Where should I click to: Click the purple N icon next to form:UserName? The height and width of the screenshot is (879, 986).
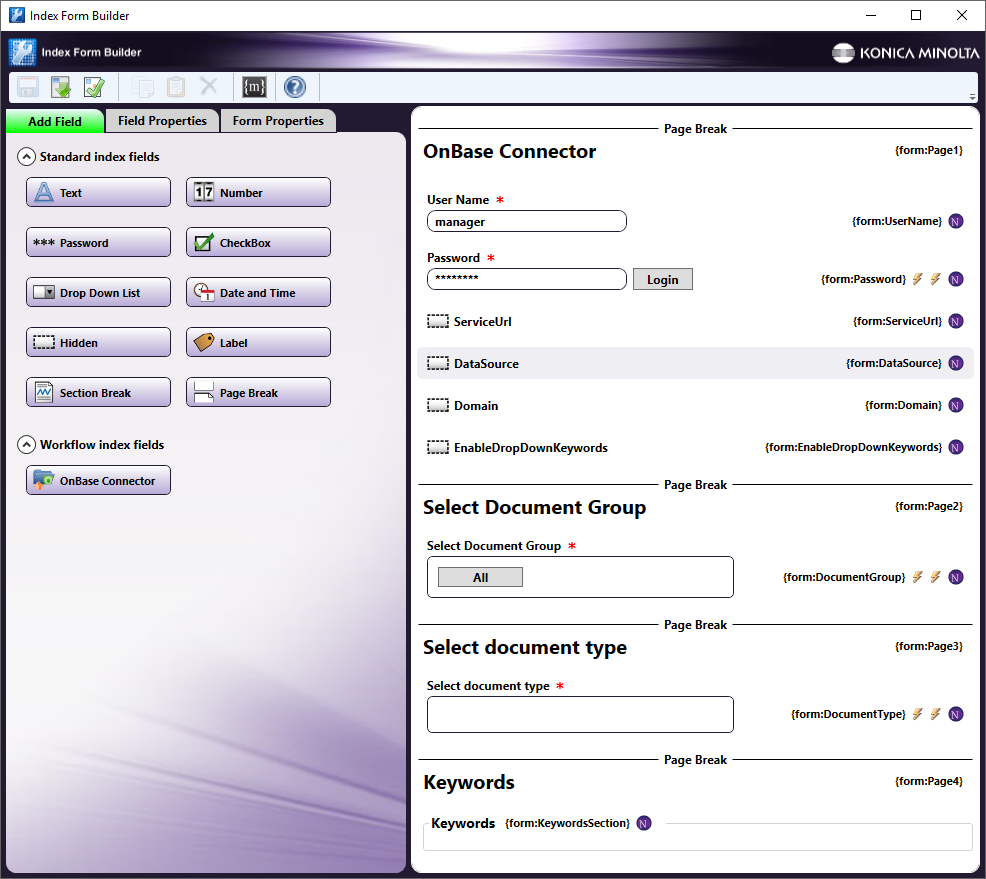pyautogui.click(x=956, y=221)
